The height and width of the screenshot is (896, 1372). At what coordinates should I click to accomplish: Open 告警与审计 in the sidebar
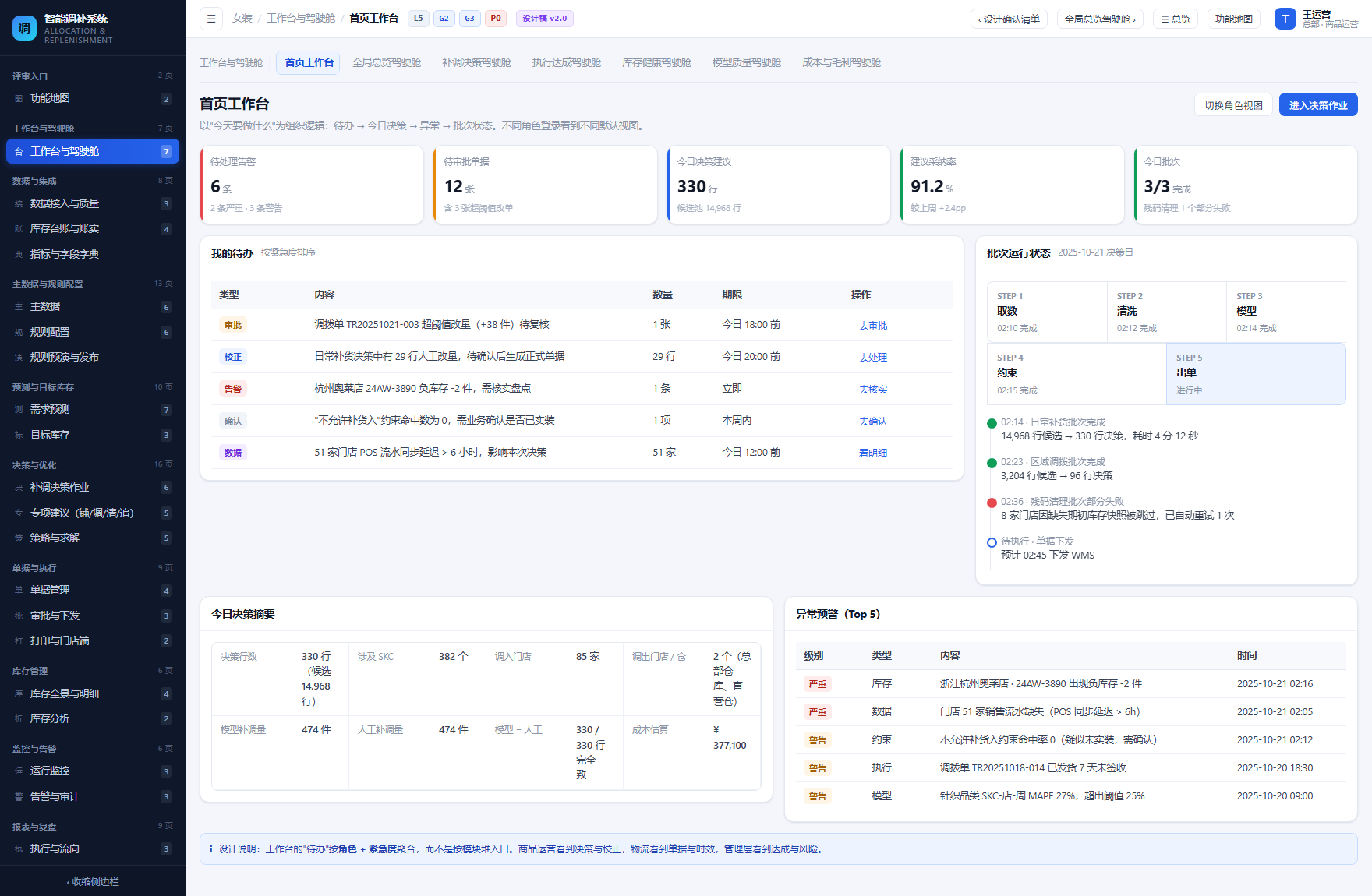pyautogui.click(x=93, y=796)
